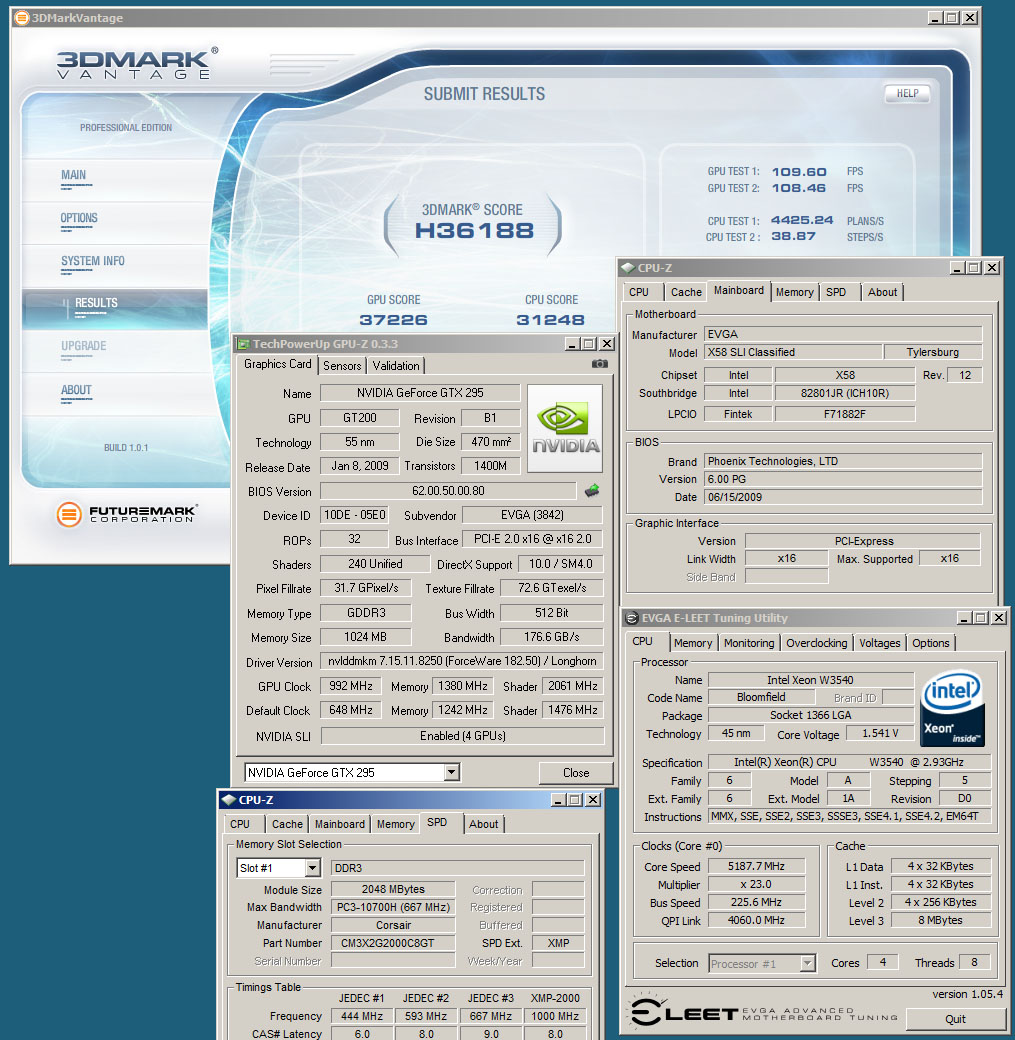Click the Subvendor value EVGA (3842)
Viewport: 1015px width, 1040px height.
pos(532,515)
